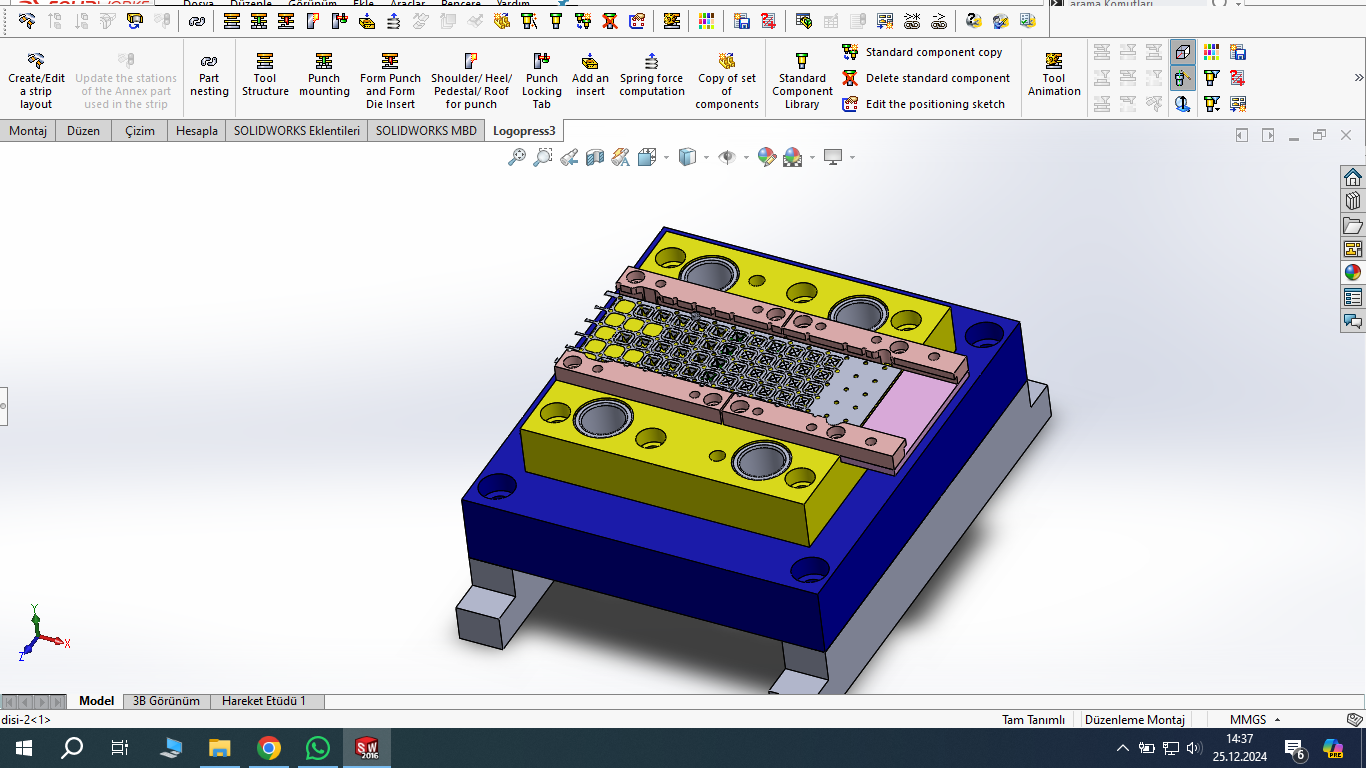1366x768 pixels.
Task: Switch to the SOLIDWORKS Eklentileri tab
Action: pos(296,131)
